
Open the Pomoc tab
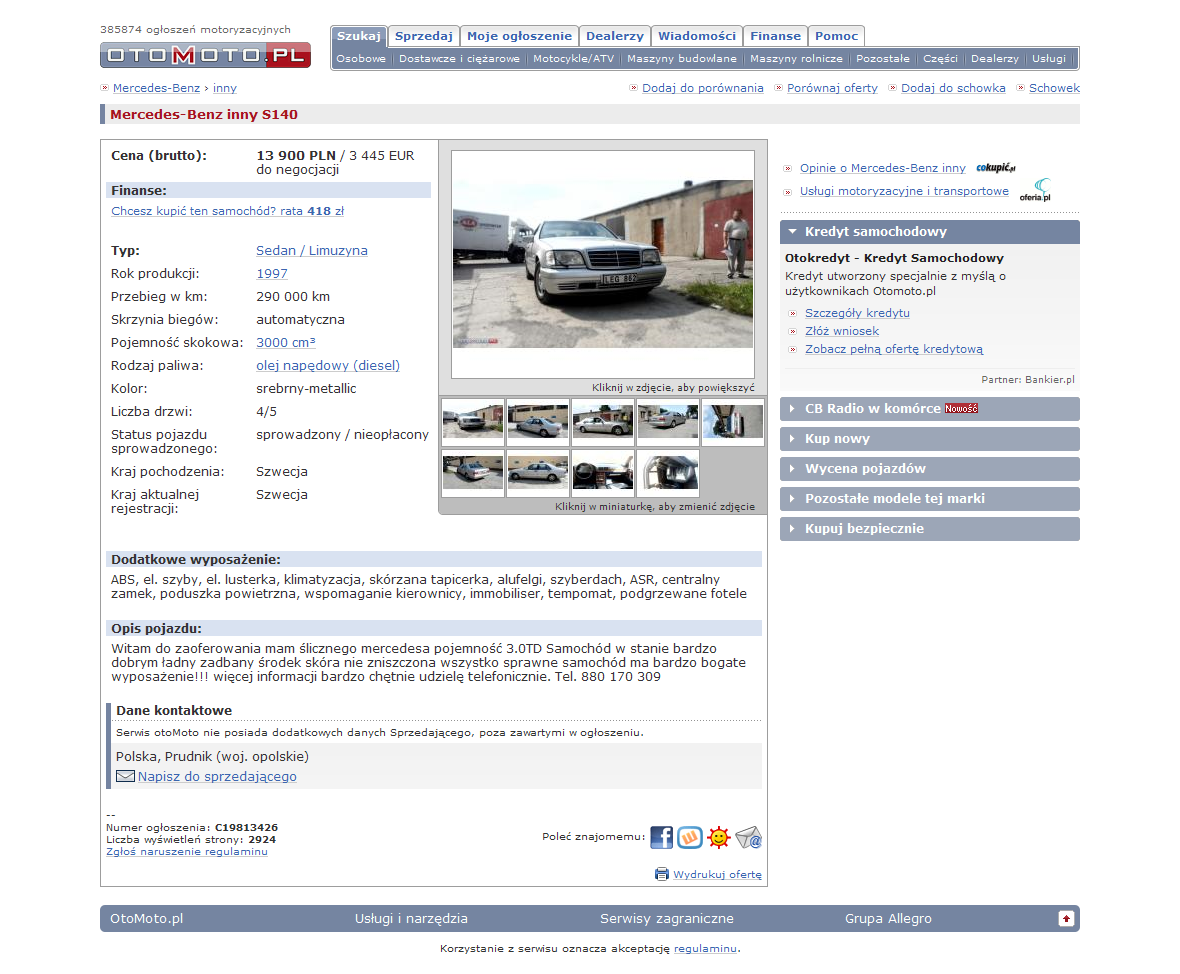click(836, 36)
